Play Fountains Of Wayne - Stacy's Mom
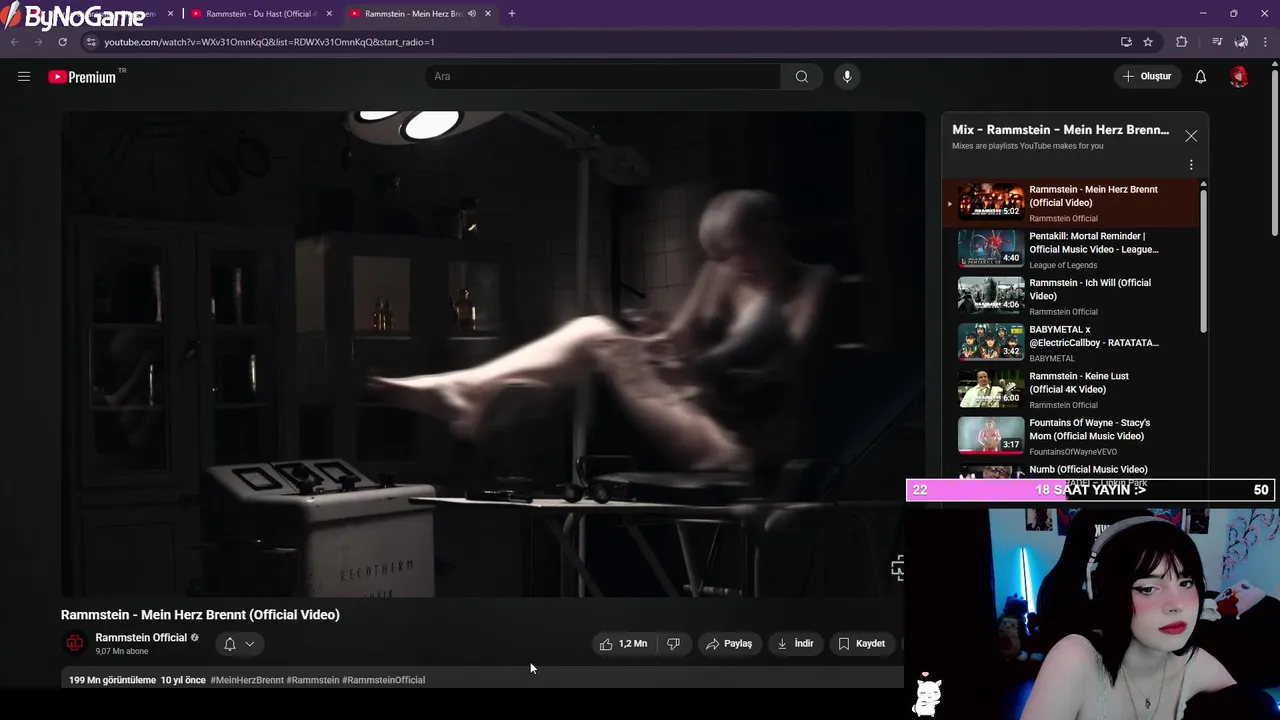This screenshot has height=720, width=1280. pyautogui.click(x=1072, y=437)
